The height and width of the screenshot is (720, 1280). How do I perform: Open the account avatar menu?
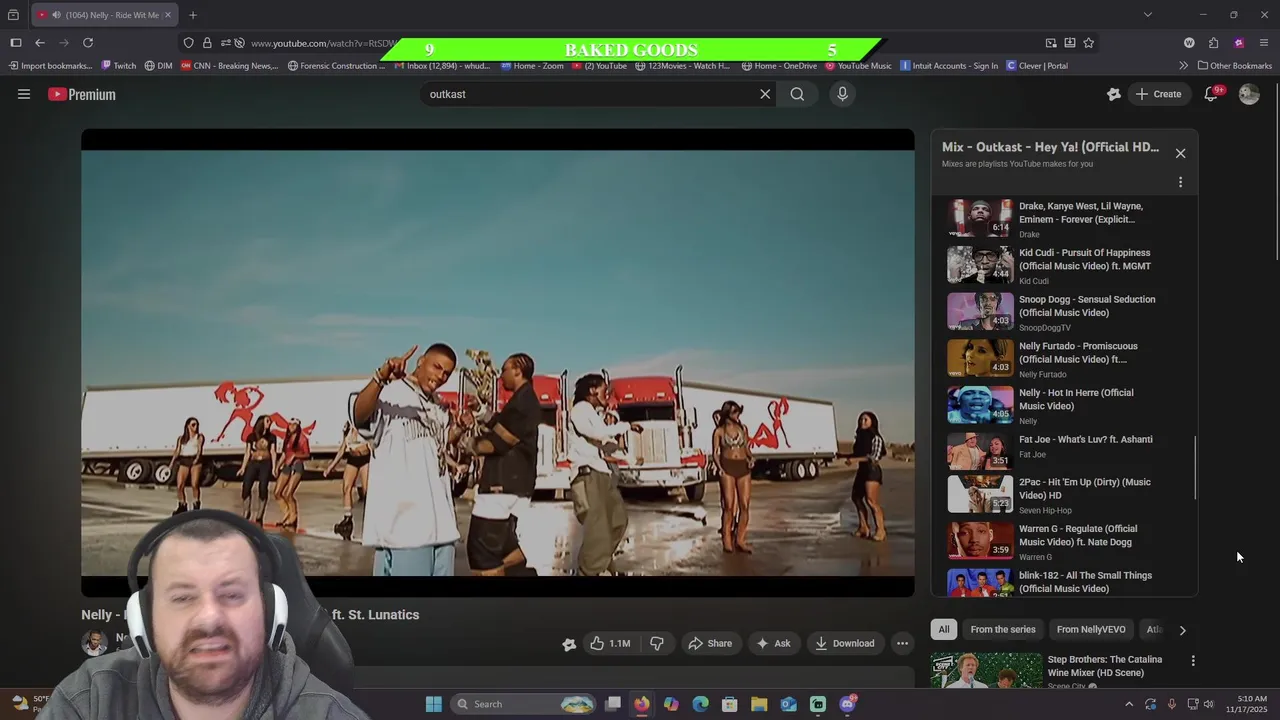pos(1249,94)
